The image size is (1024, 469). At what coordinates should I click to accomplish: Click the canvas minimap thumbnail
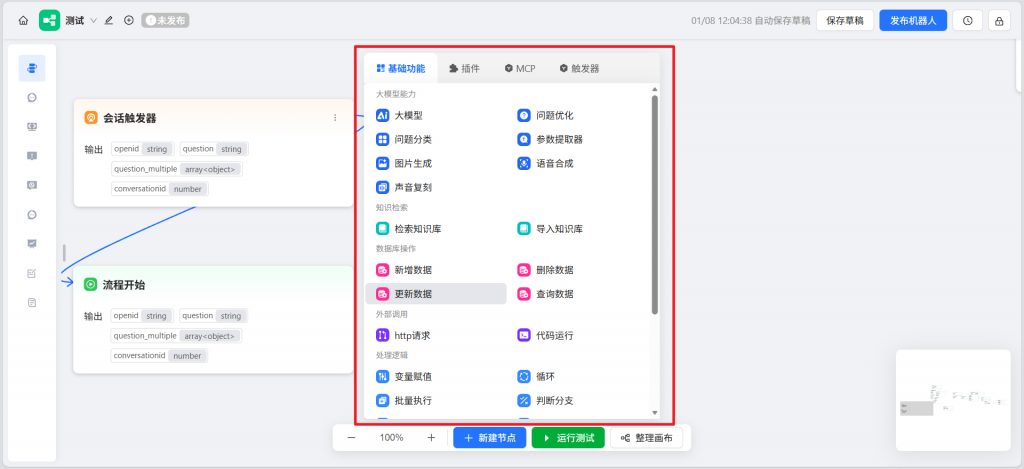point(953,400)
